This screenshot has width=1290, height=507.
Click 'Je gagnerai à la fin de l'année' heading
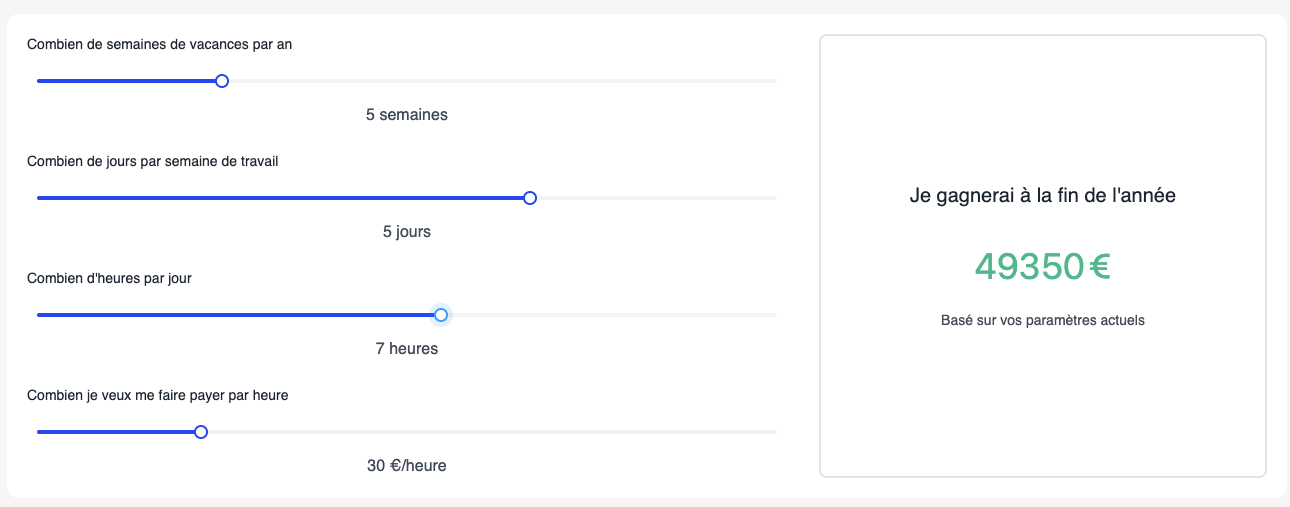[x=1042, y=196]
